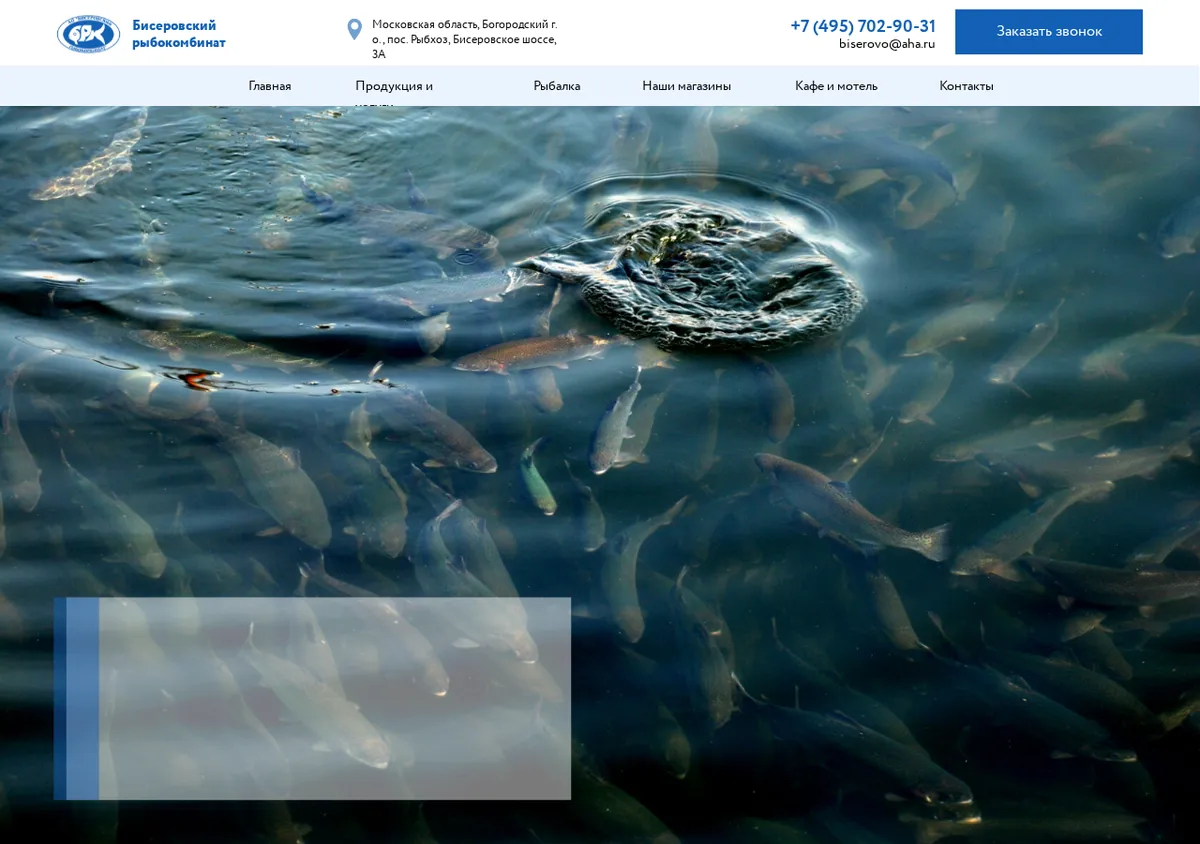Image resolution: width=1200 pixels, height=844 pixels.
Task: Open the Кафе и мотель menu item
Action: [x=836, y=86]
